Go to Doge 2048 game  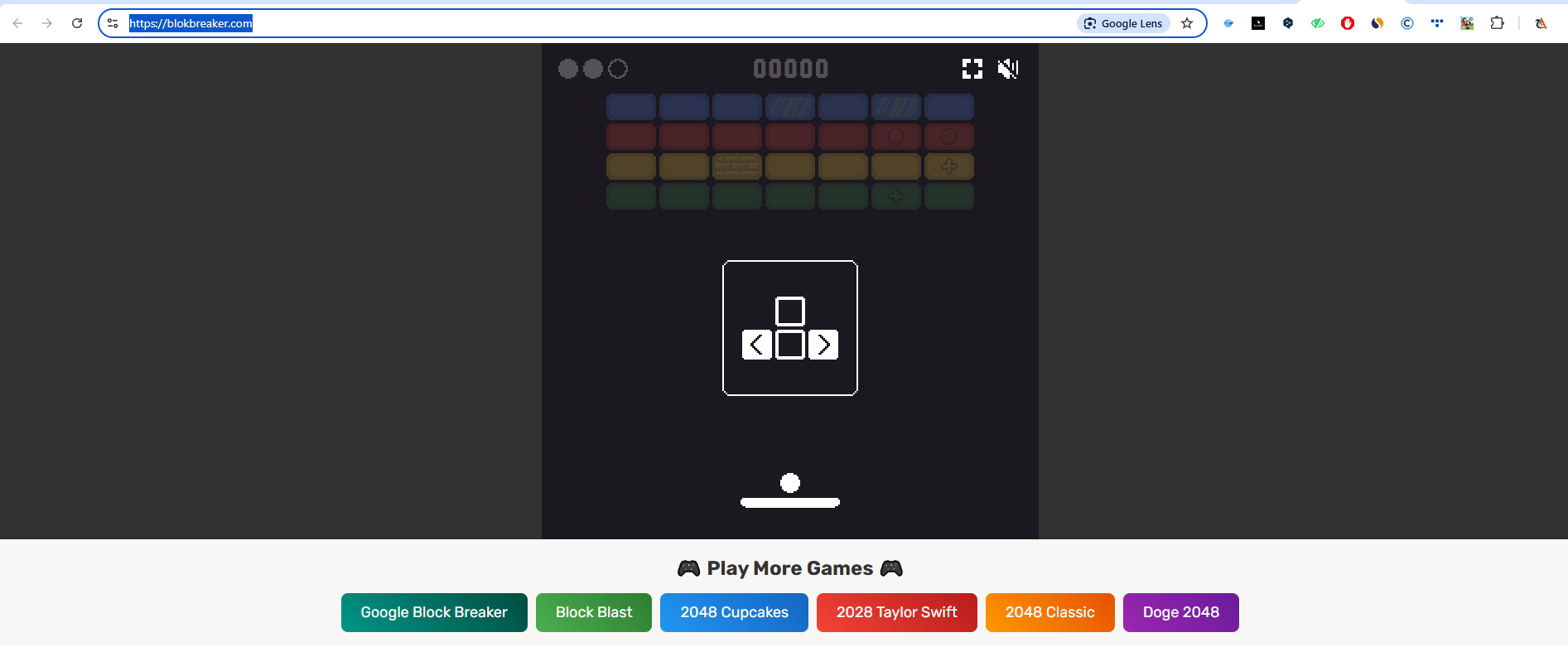1180,612
